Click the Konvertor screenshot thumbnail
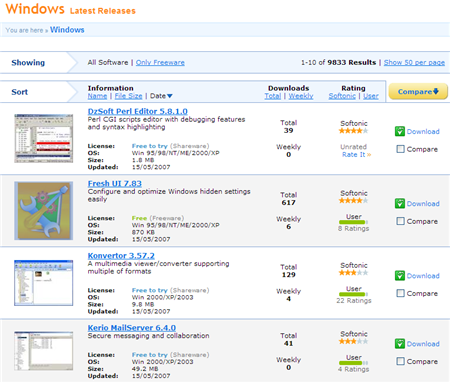 coord(43,283)
